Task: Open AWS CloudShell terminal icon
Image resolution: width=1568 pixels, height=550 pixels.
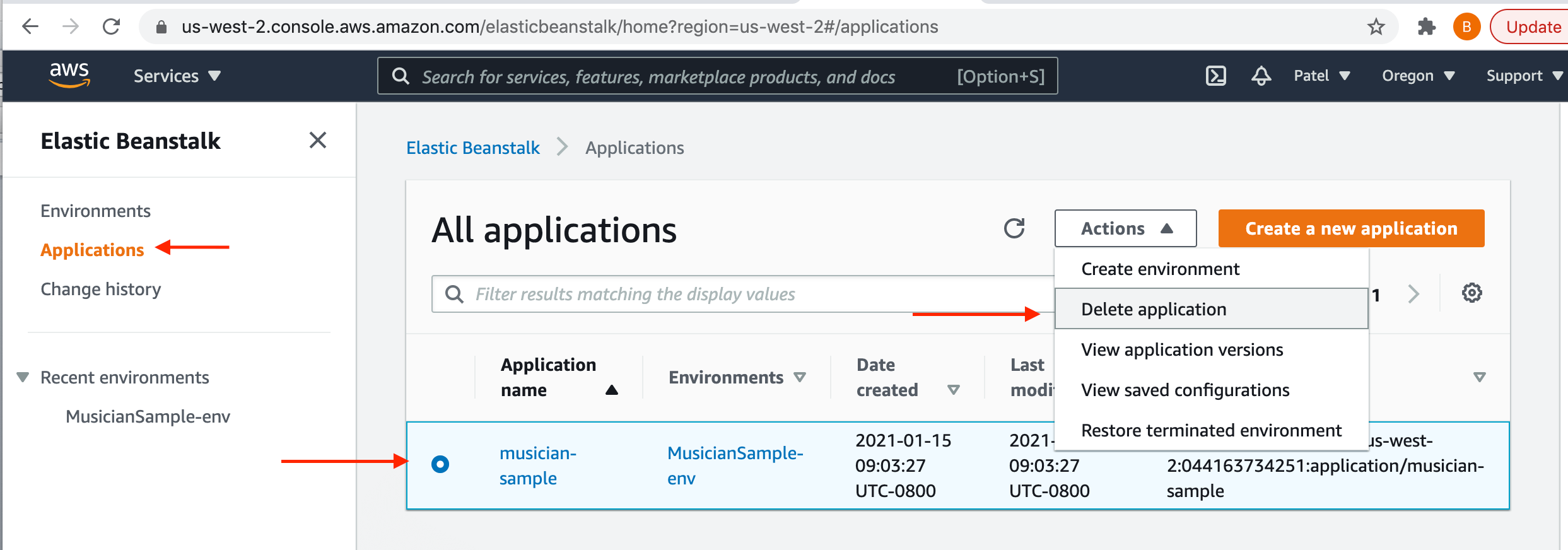Action: 1215,76
